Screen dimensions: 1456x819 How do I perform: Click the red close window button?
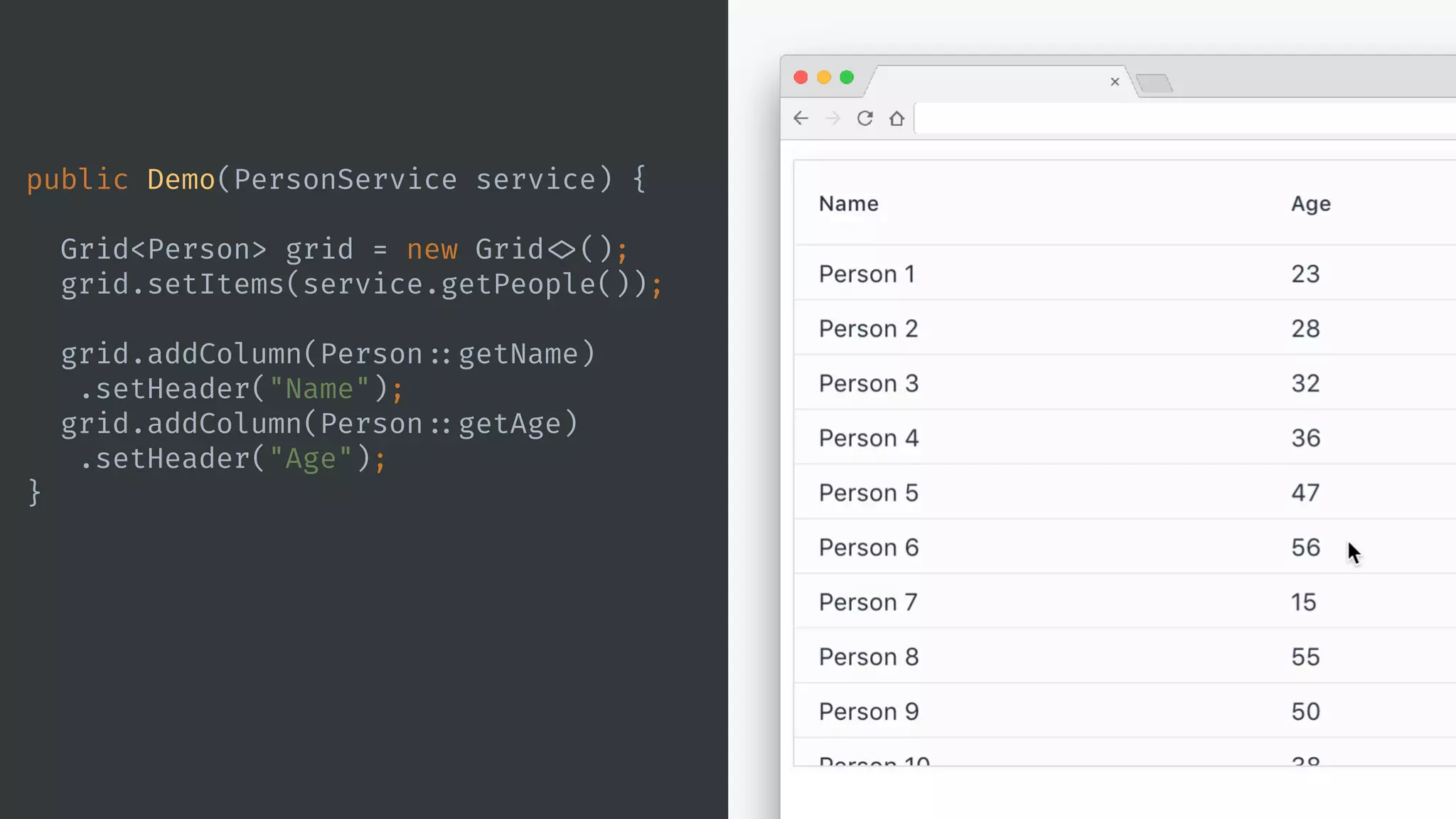801,77
